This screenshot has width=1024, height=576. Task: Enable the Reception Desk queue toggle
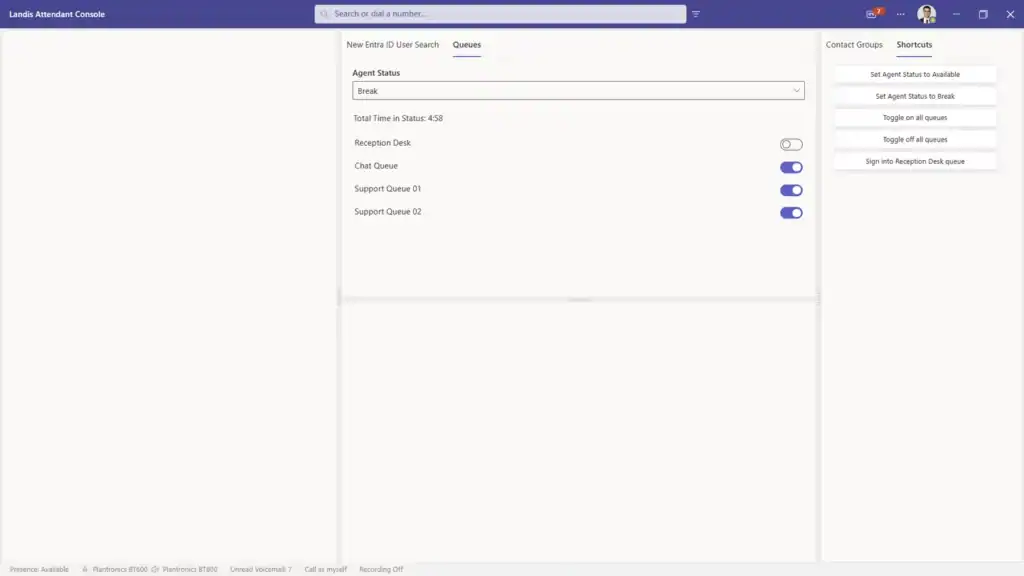790,143
